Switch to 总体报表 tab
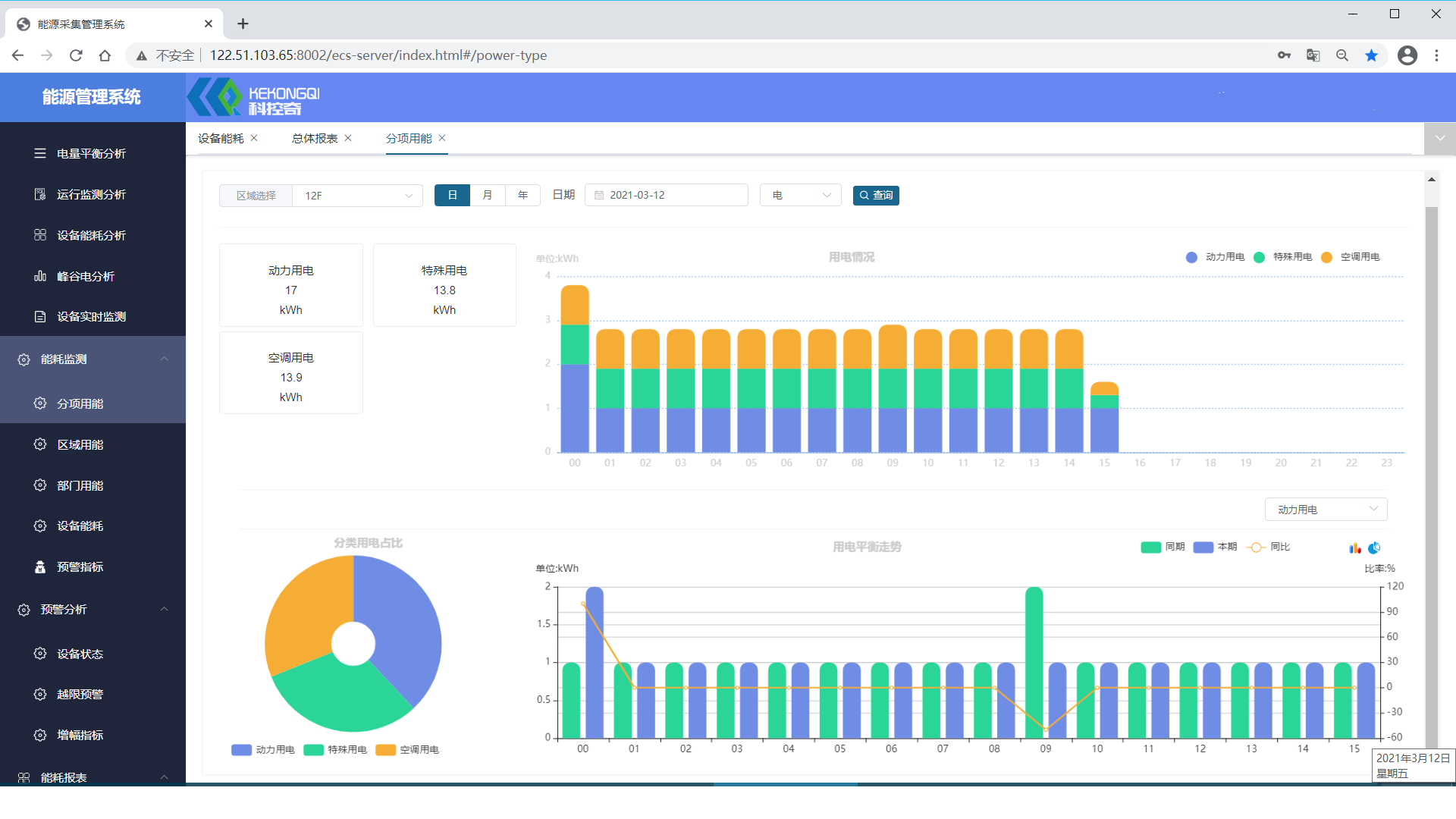This screenshot has width=1456, height=819. [315, 139]
